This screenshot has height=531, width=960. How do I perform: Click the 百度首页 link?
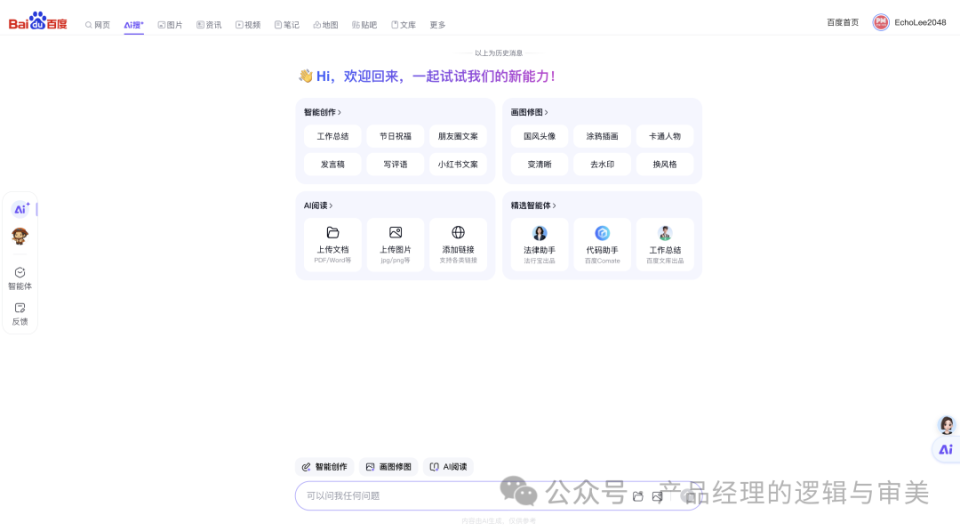842,23
